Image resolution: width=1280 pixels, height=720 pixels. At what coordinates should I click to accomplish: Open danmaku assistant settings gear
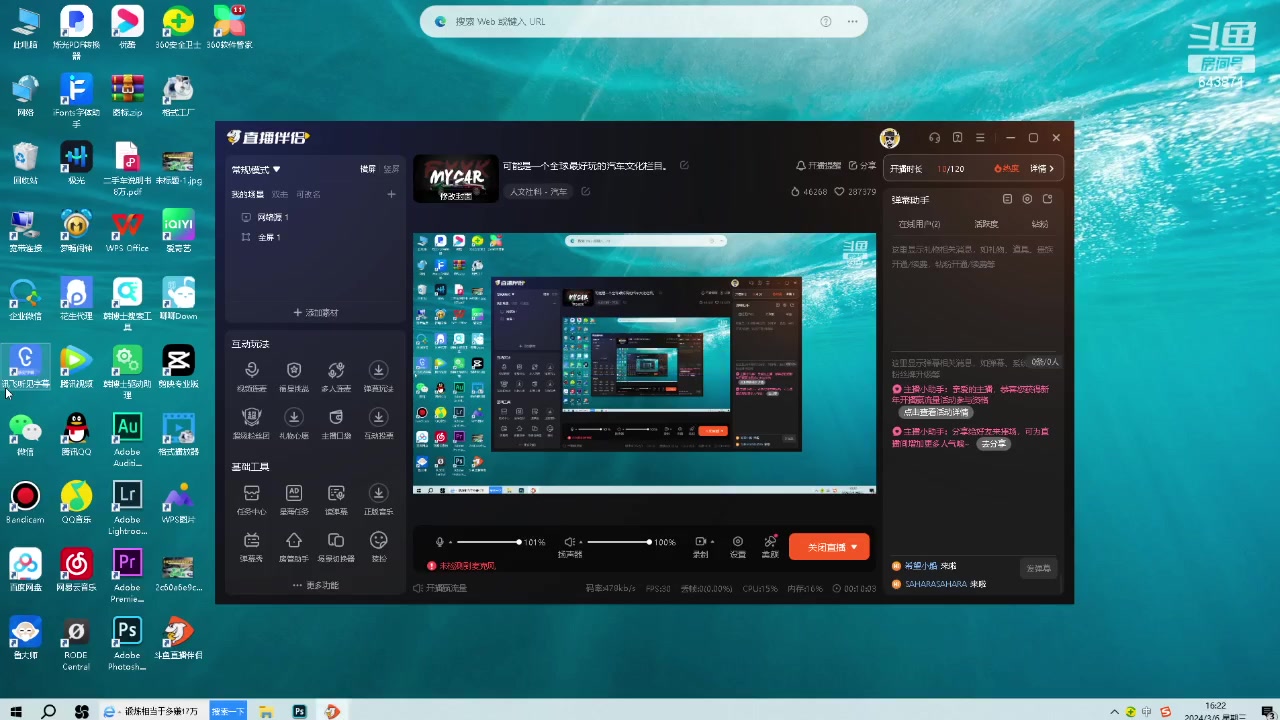(1027, 199)
